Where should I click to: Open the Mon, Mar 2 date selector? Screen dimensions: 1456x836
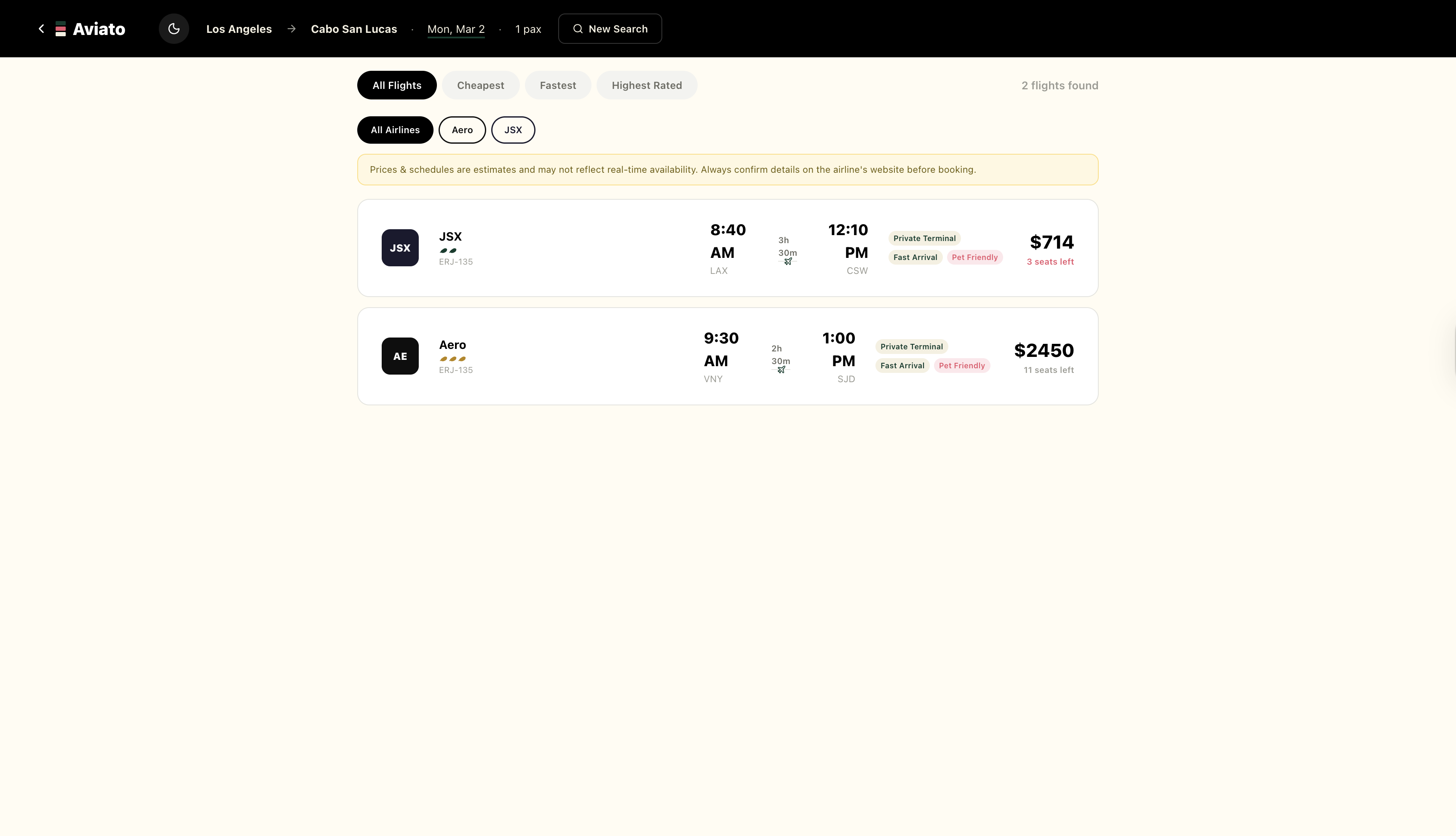point(456,29)
